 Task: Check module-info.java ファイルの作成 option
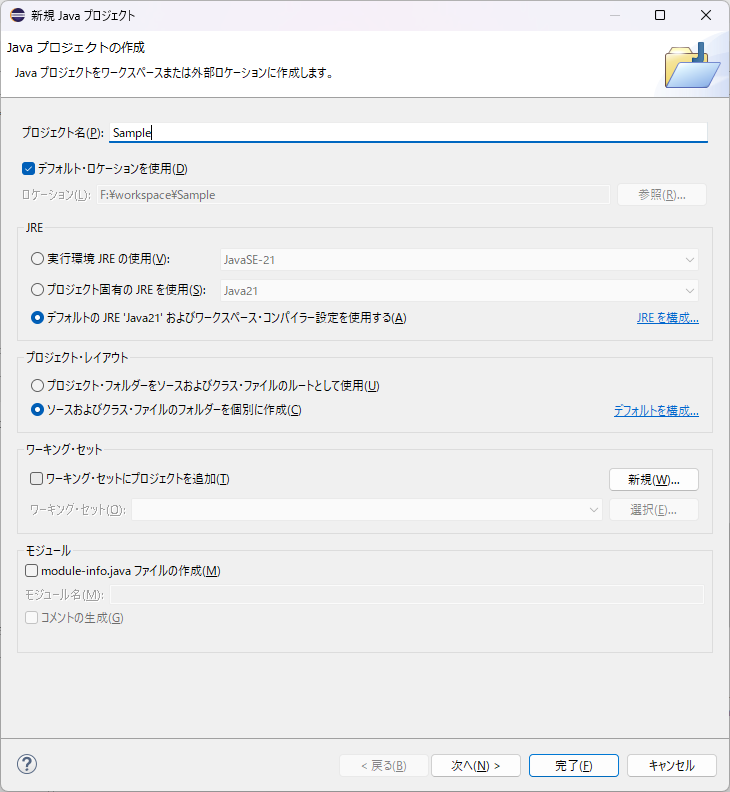tap(31, 571)
